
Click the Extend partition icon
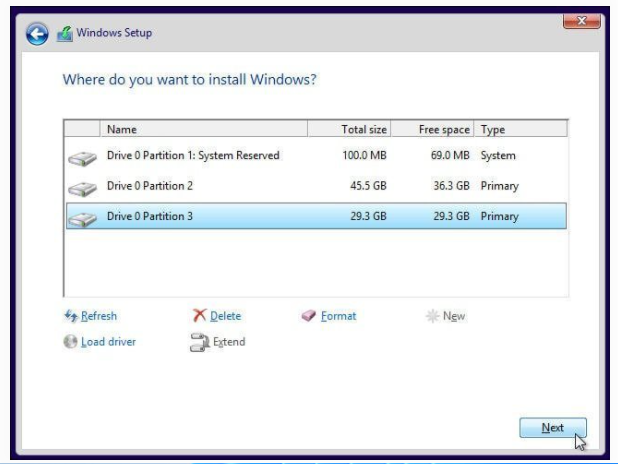(199, 342)
